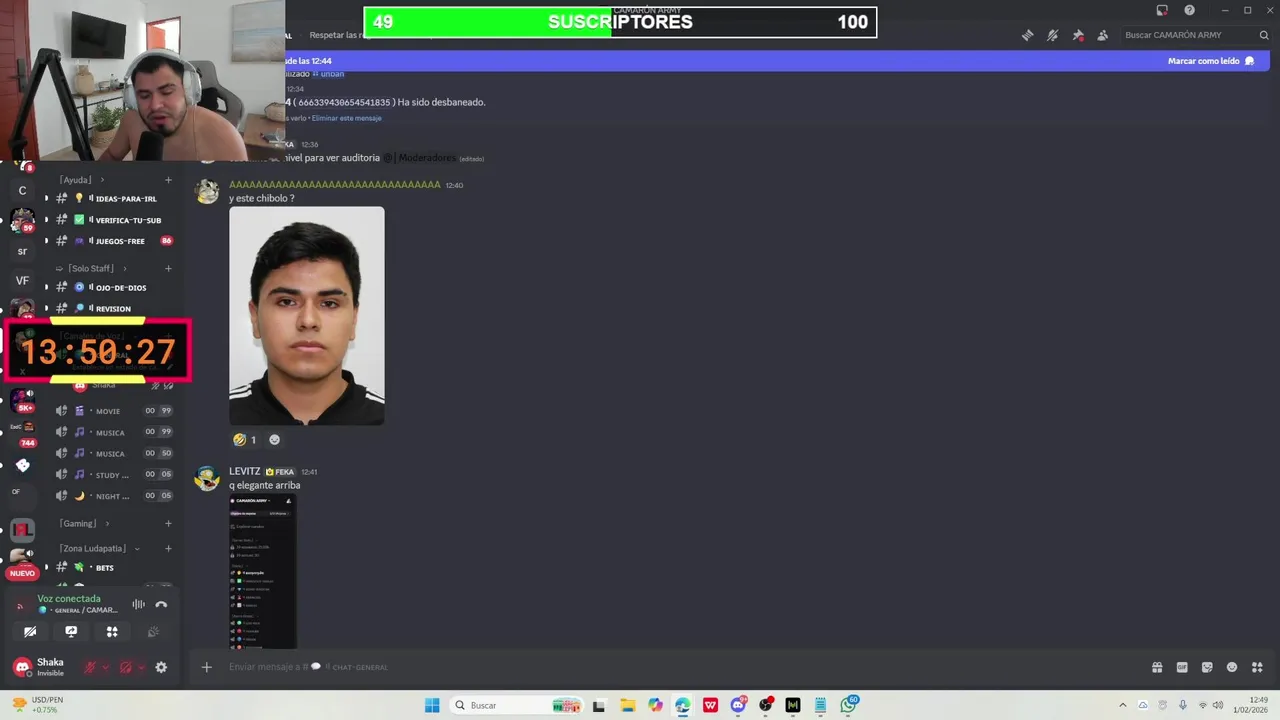Join the STUDY voice channel
This screenshot has height=720, width=1280.
click(112, 475)
